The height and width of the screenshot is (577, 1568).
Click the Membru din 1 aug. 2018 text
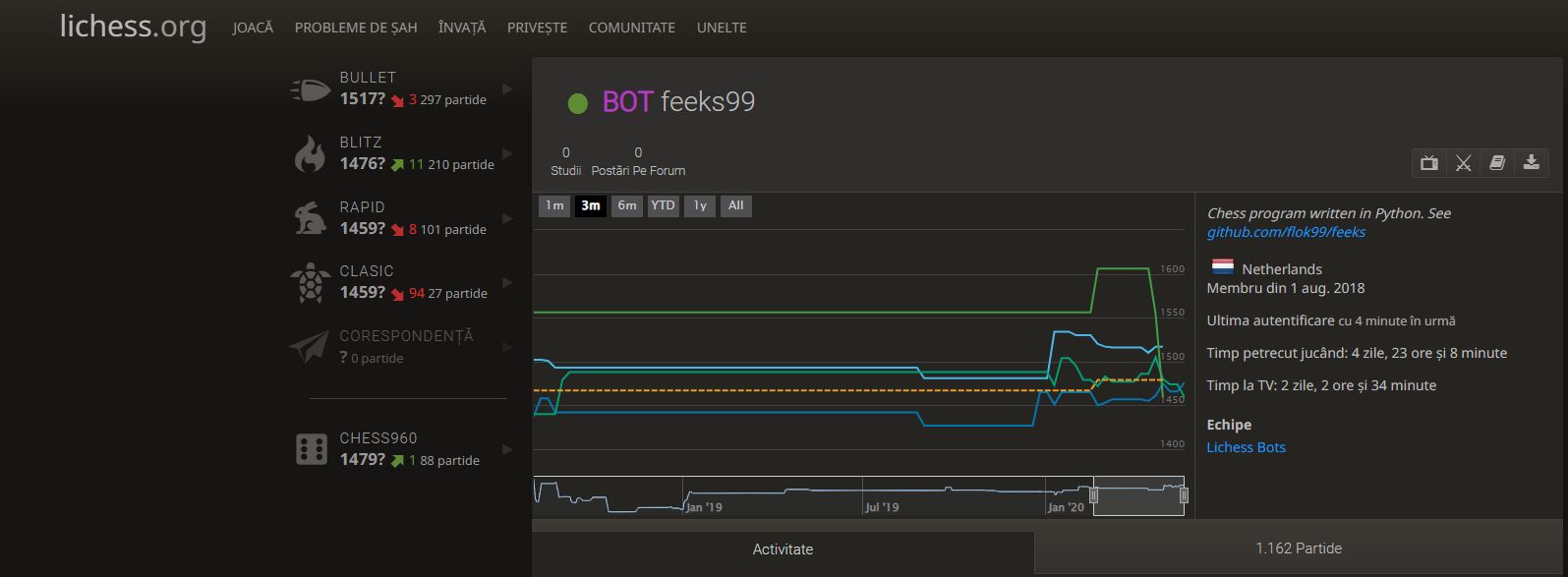pyautogui.click(x=1286, y=288)
